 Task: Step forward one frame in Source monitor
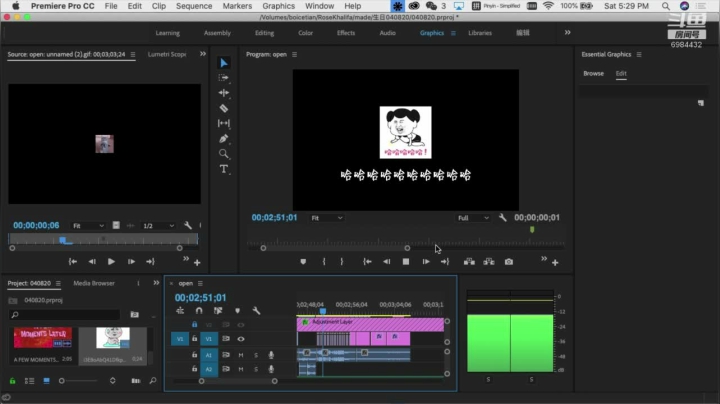[131, 262]
